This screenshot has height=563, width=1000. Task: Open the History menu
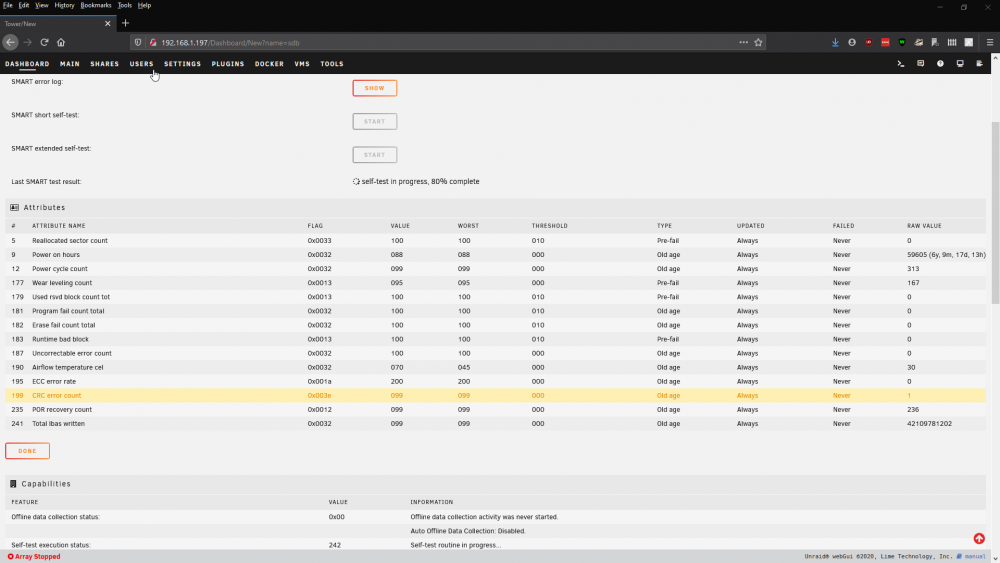(x=64, y=5)
